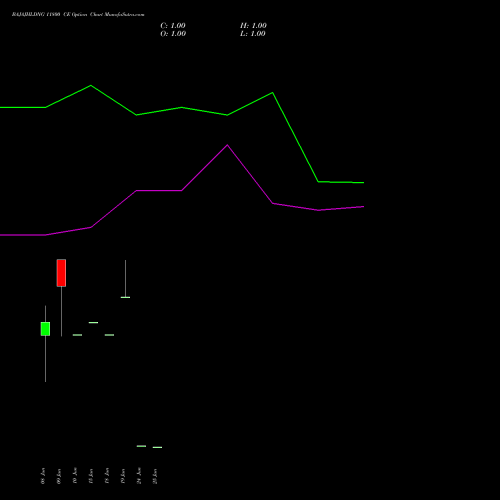
Task: Select the large red candlestick body
Action: click(x=61, y=273)
